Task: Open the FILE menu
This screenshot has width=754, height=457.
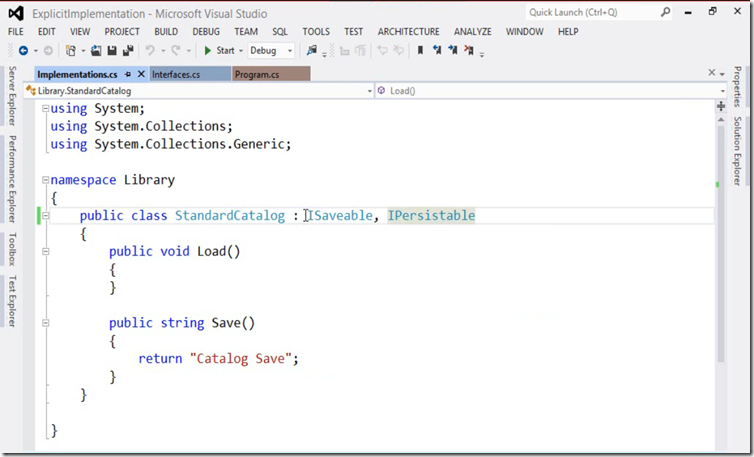Action: click(16, 32)
